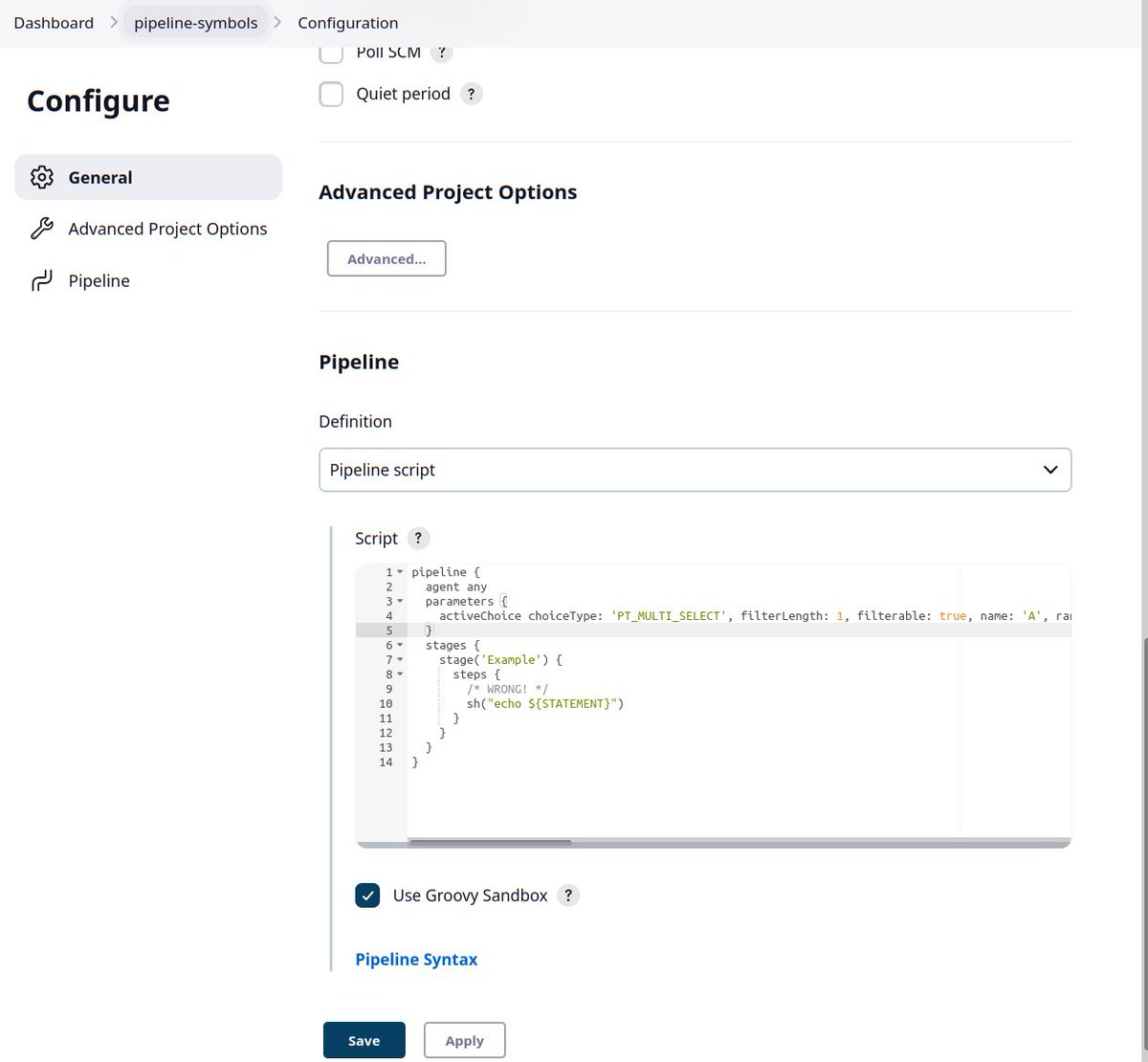The image size is (1148, 1062).
Task: Click the stage('Example') code text
Action: pos(501,660)
